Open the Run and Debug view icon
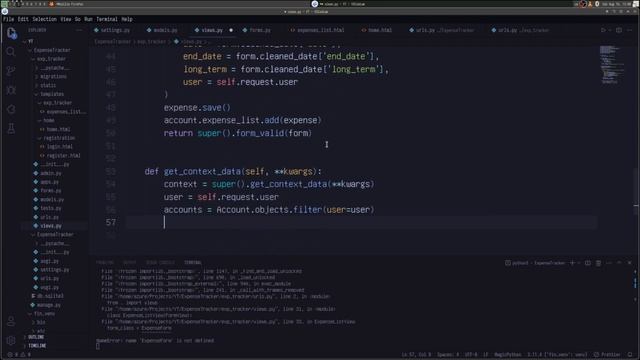This screenshot has width=640, height=360. pos(11,90)
